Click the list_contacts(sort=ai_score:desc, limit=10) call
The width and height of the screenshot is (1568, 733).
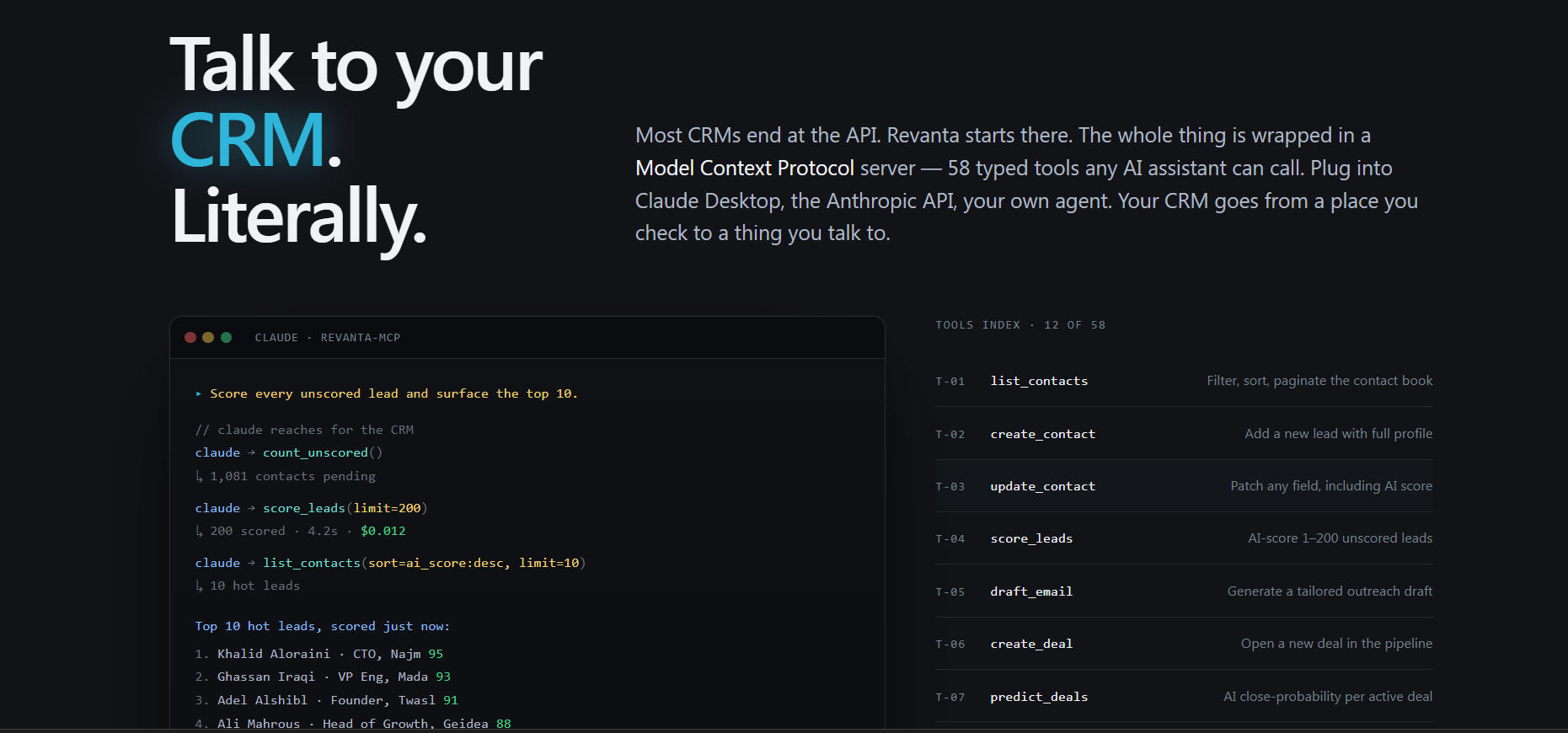point(425,563)
